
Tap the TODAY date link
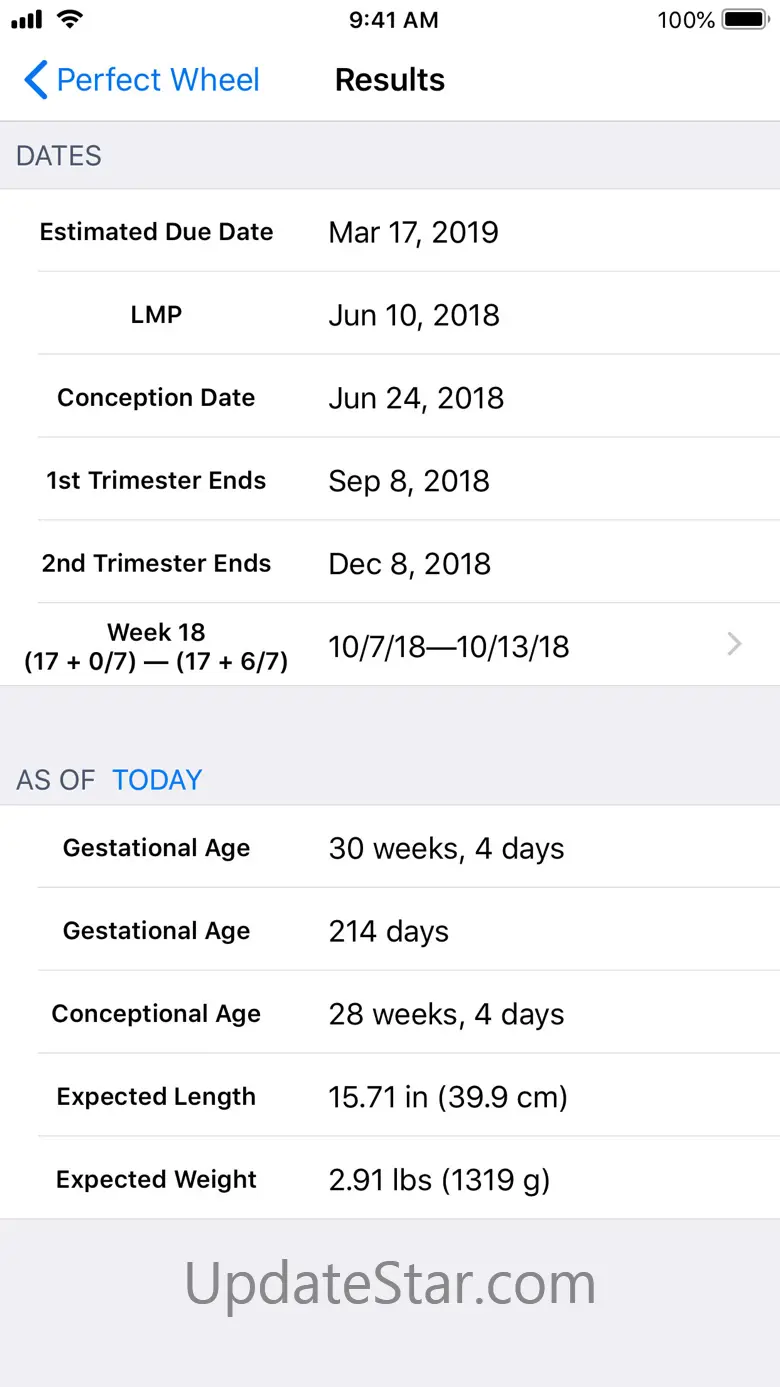157,780
